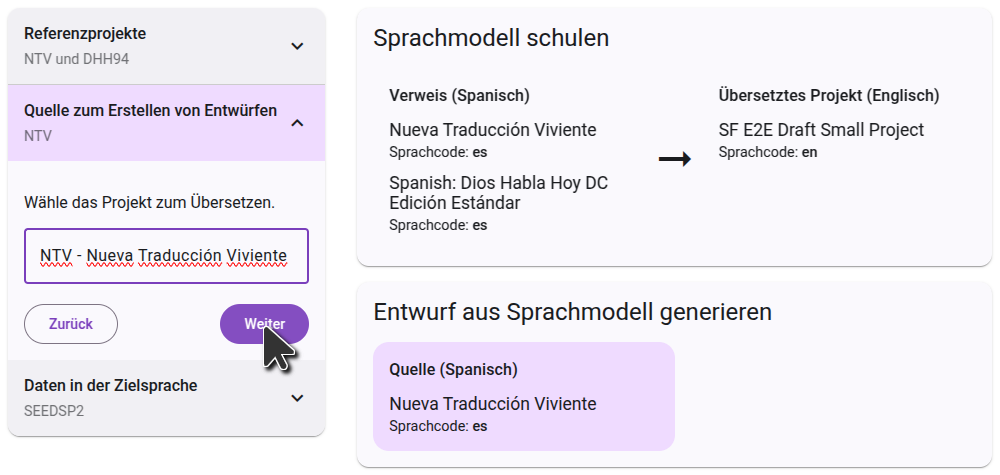The height and width of the screenshot is (475, 1000).
Task: Click the Übersetztes Projekt (Englisch) label
Action: [x=828, y=96]
